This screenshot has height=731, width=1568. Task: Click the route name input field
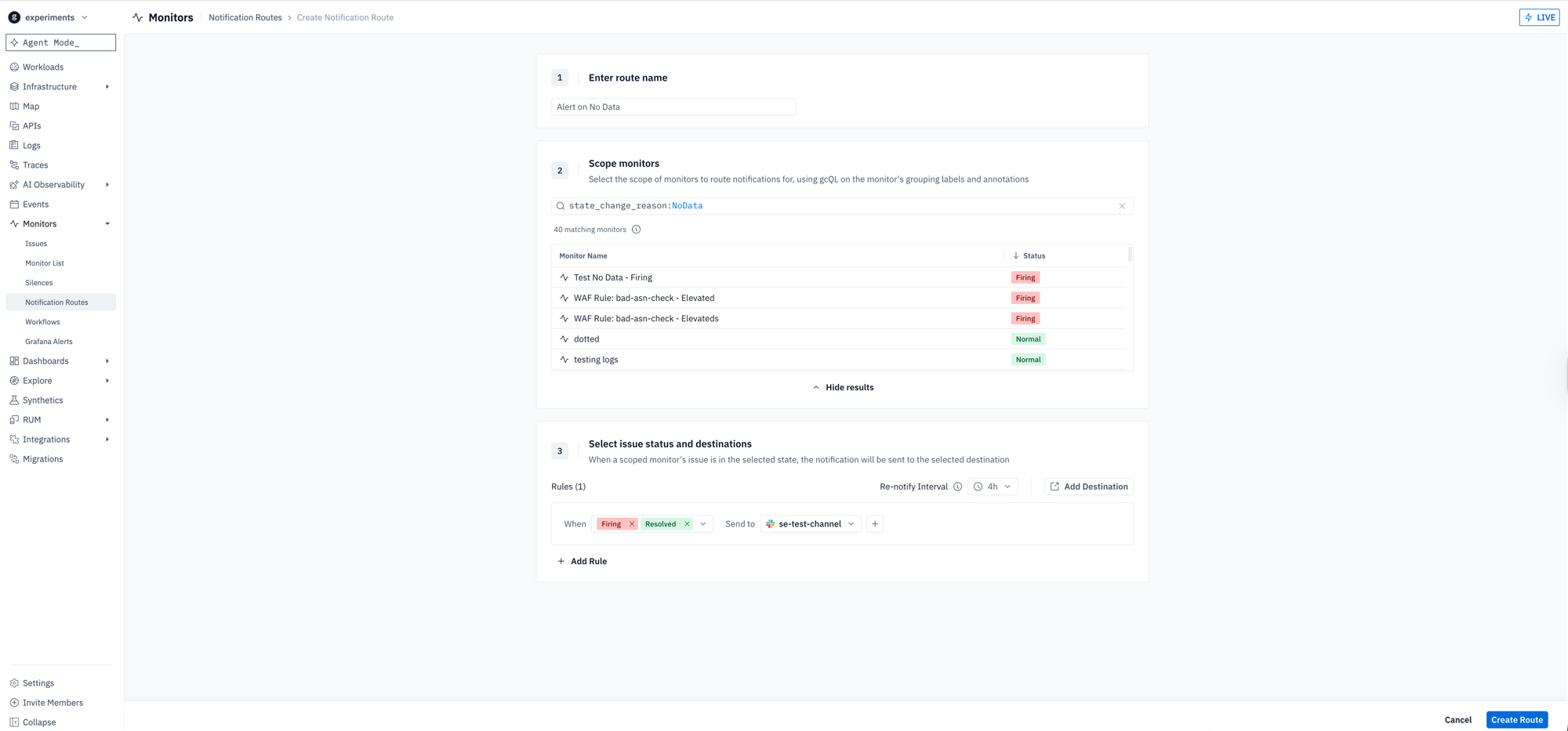pos(673,107)
